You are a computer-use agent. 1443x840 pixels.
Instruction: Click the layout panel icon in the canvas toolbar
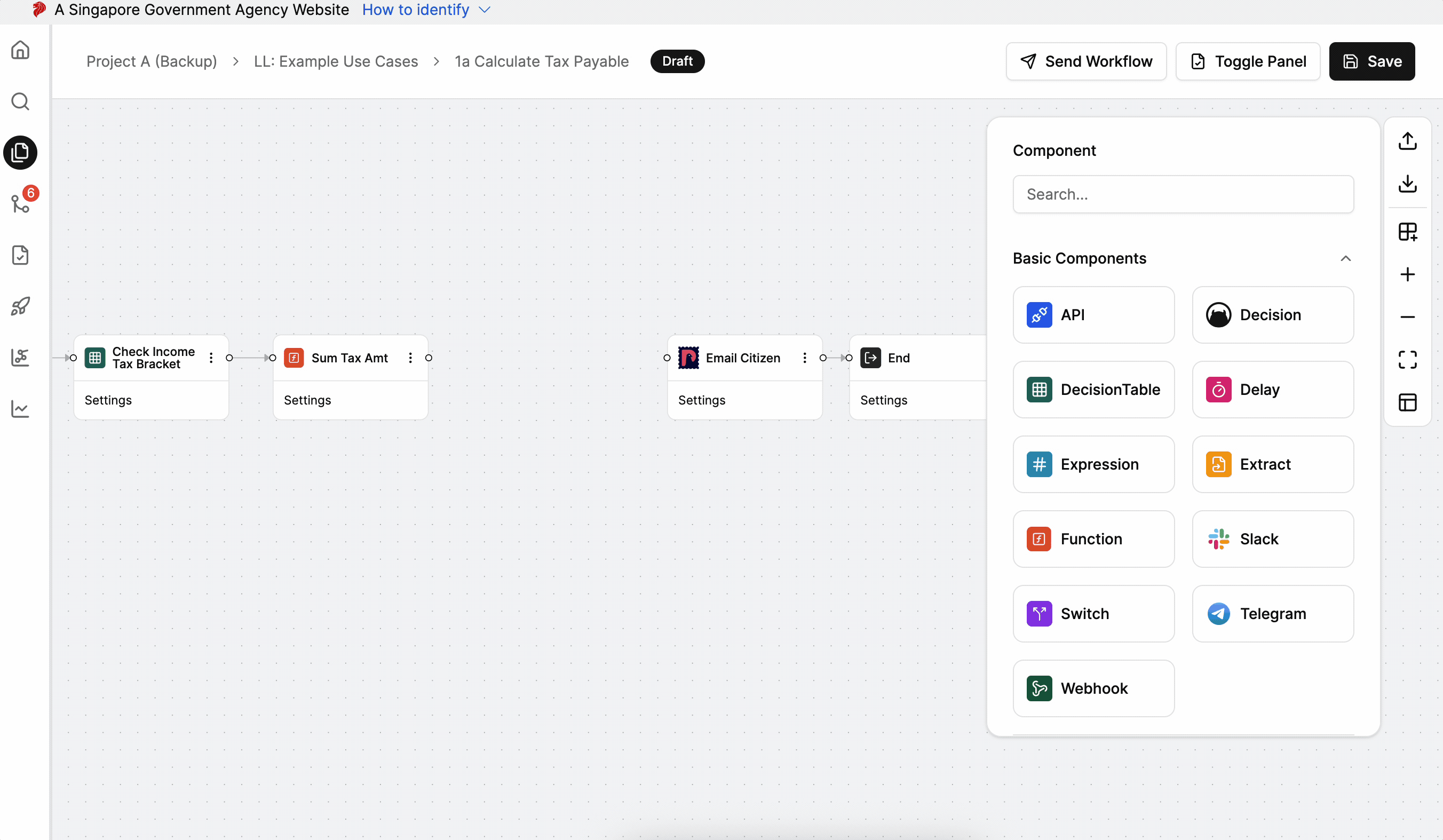coord(1407,402)
